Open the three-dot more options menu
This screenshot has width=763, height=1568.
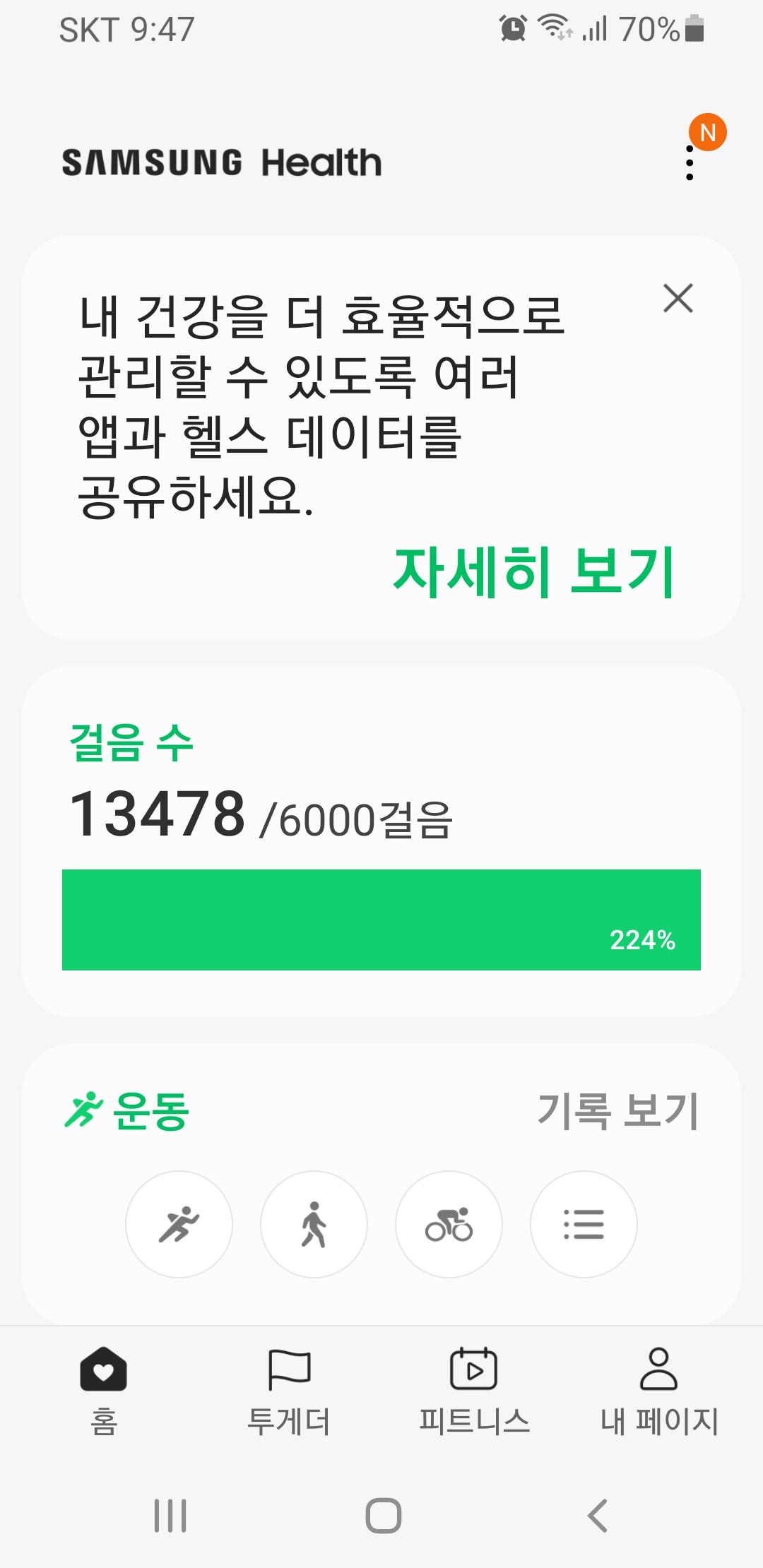[690, 163]
